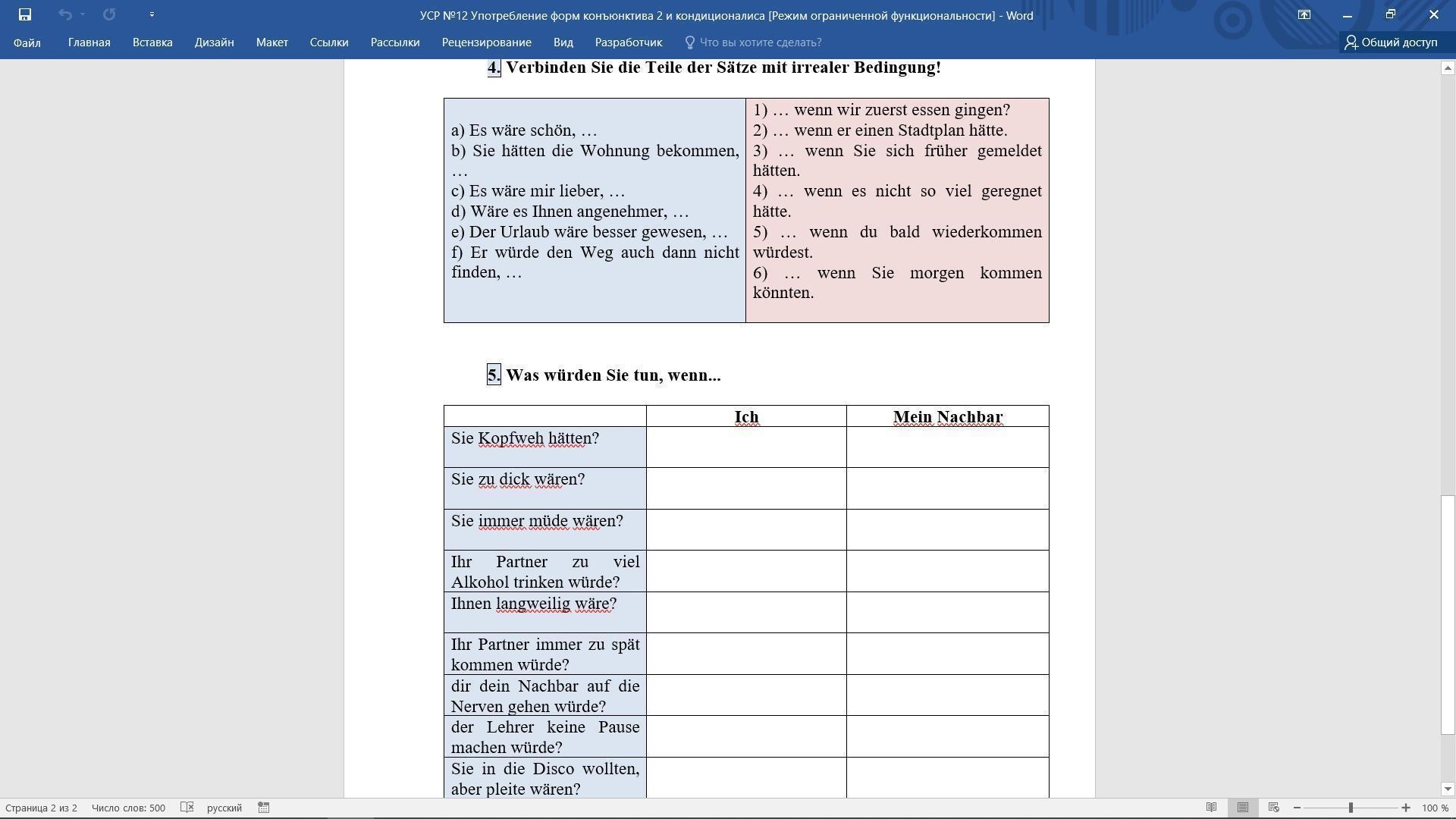Click the Общий доступ share button
The image size is (1456, 819).
pos(1391,42)
